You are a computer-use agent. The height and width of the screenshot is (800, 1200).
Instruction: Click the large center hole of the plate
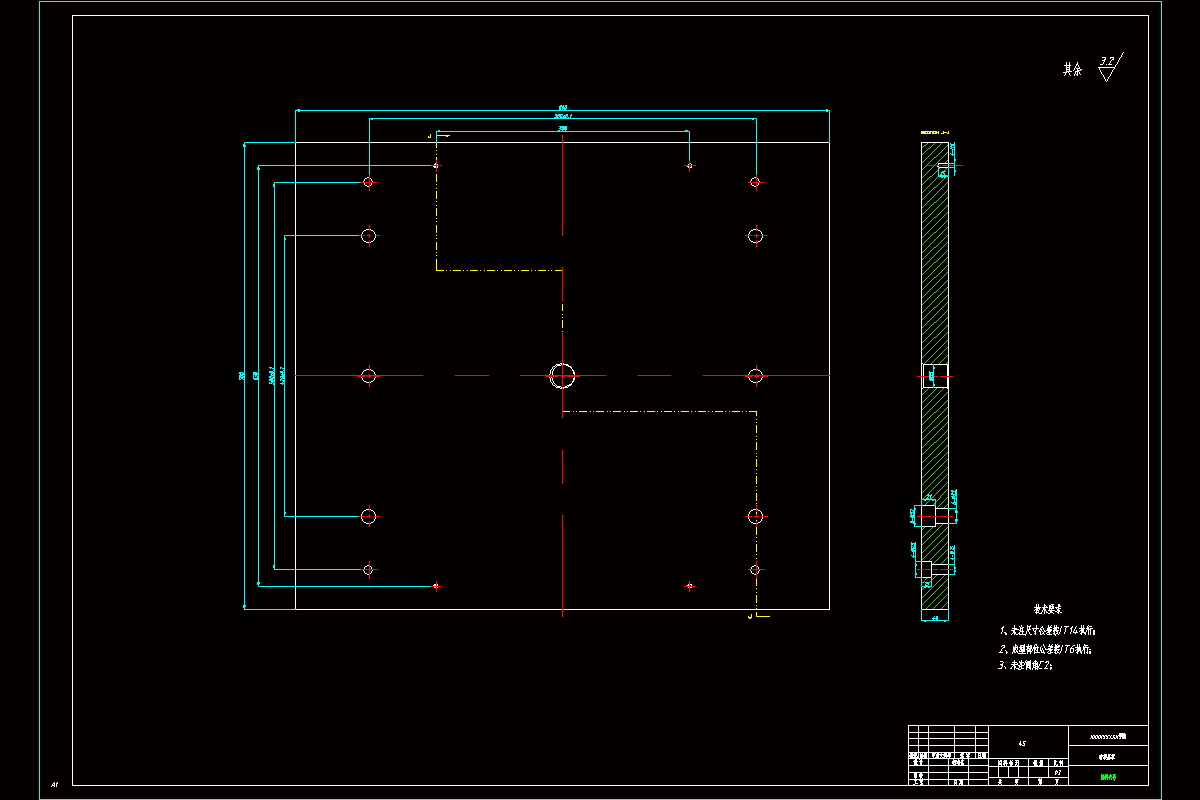[x=562, y=376]
